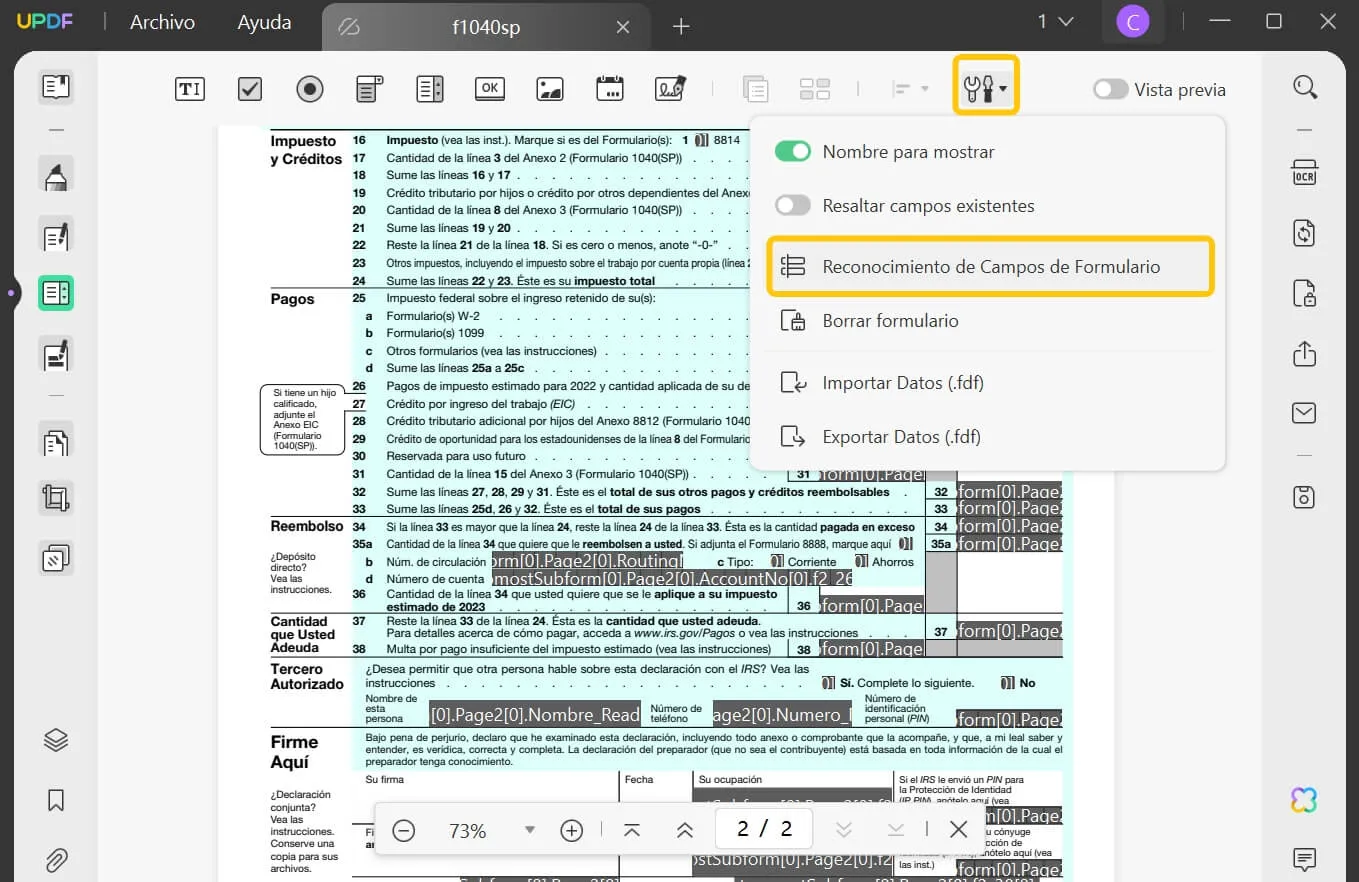Select the OK Button form tool

click(490, 89)
